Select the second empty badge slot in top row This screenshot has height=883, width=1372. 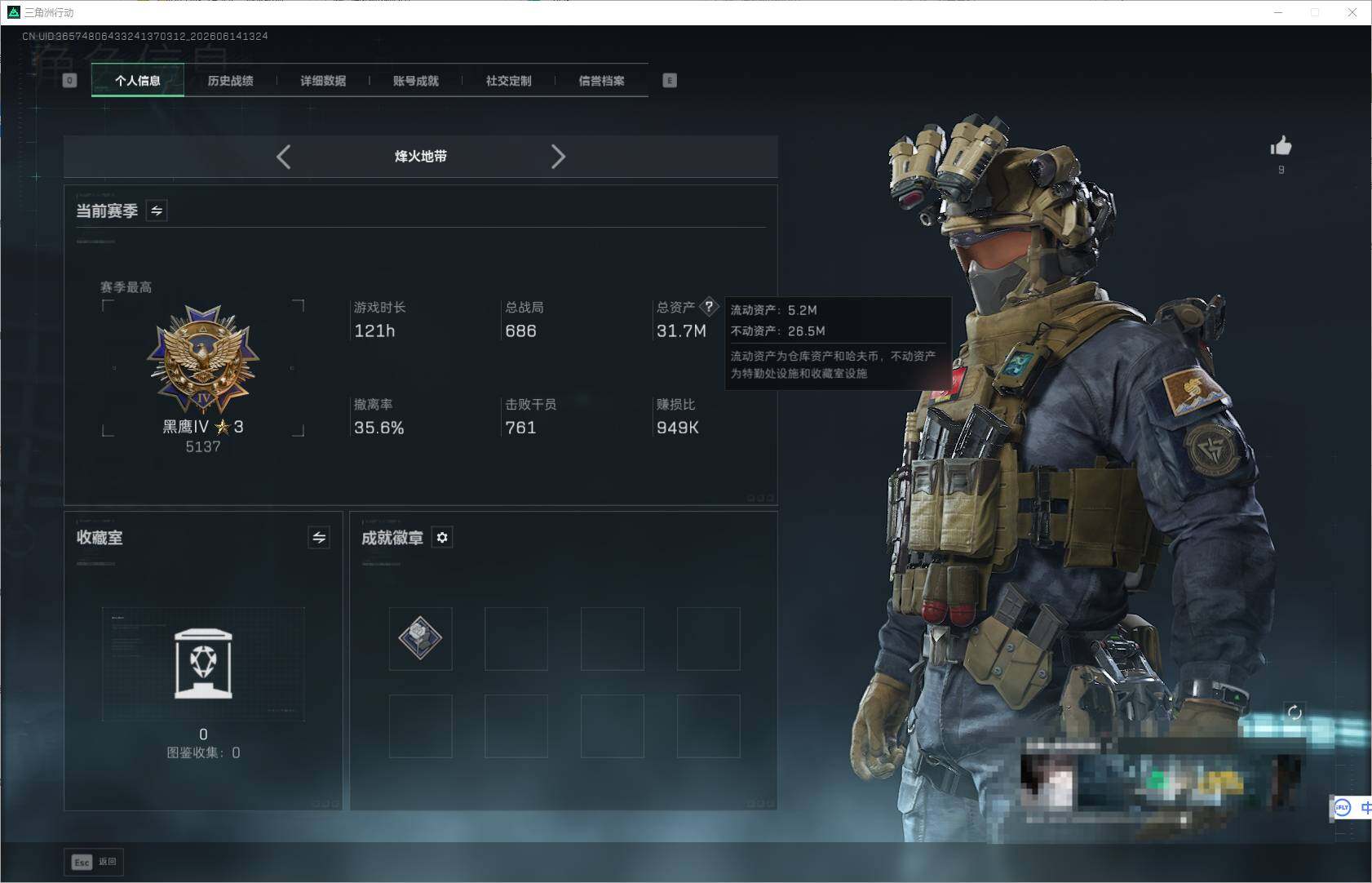tap(516, 638)
